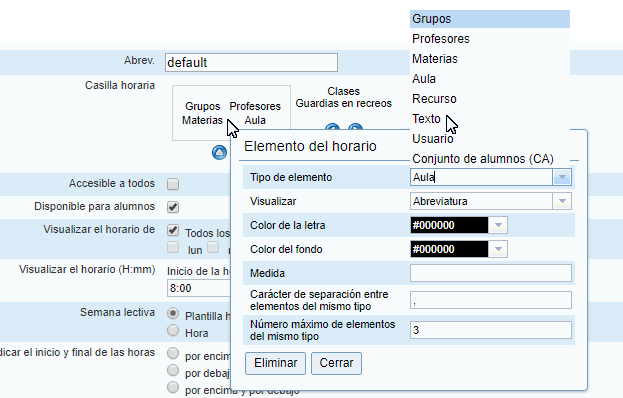Click the Cerrar button
This screenshot has width=623, height=398.
(x=336, y=363)
